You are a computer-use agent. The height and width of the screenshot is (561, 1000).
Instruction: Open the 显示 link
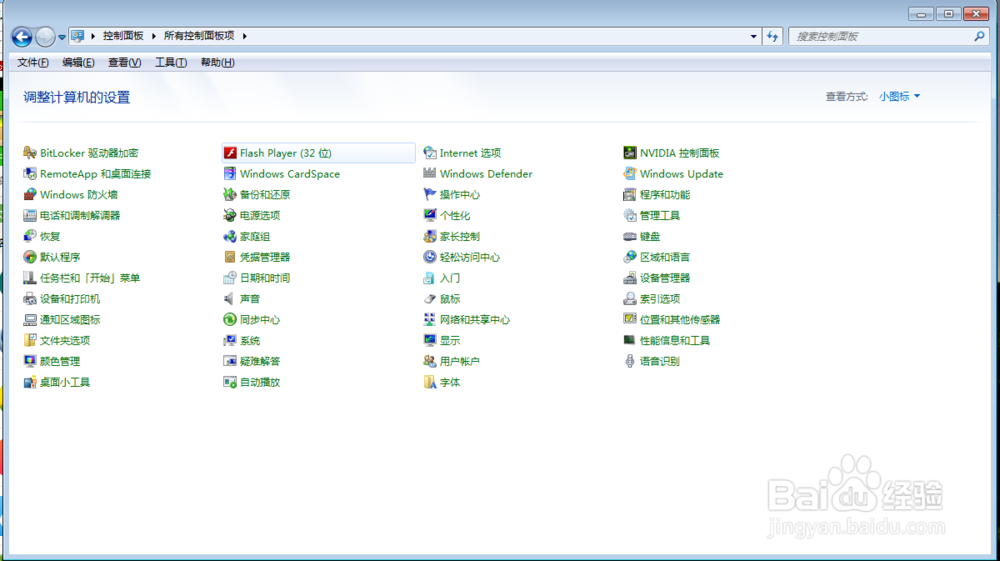(x=450, y=340)
